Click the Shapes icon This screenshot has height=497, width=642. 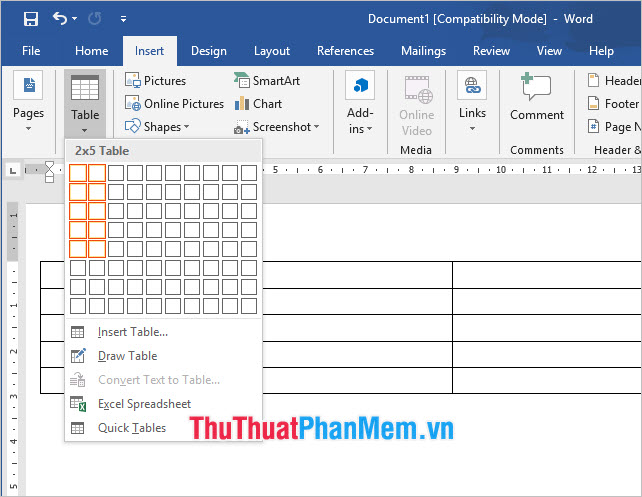pyautogui.click(x=133, y=126)
